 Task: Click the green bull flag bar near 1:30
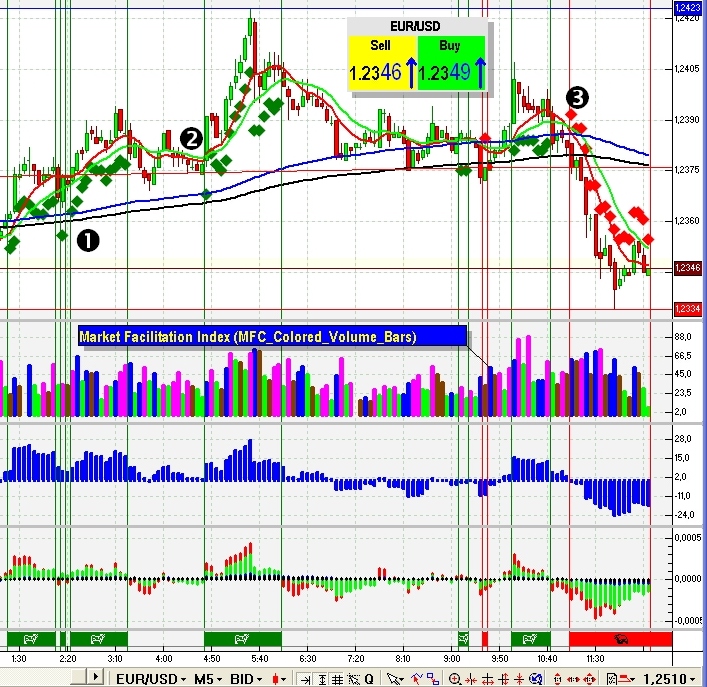[x=31, y=639]
